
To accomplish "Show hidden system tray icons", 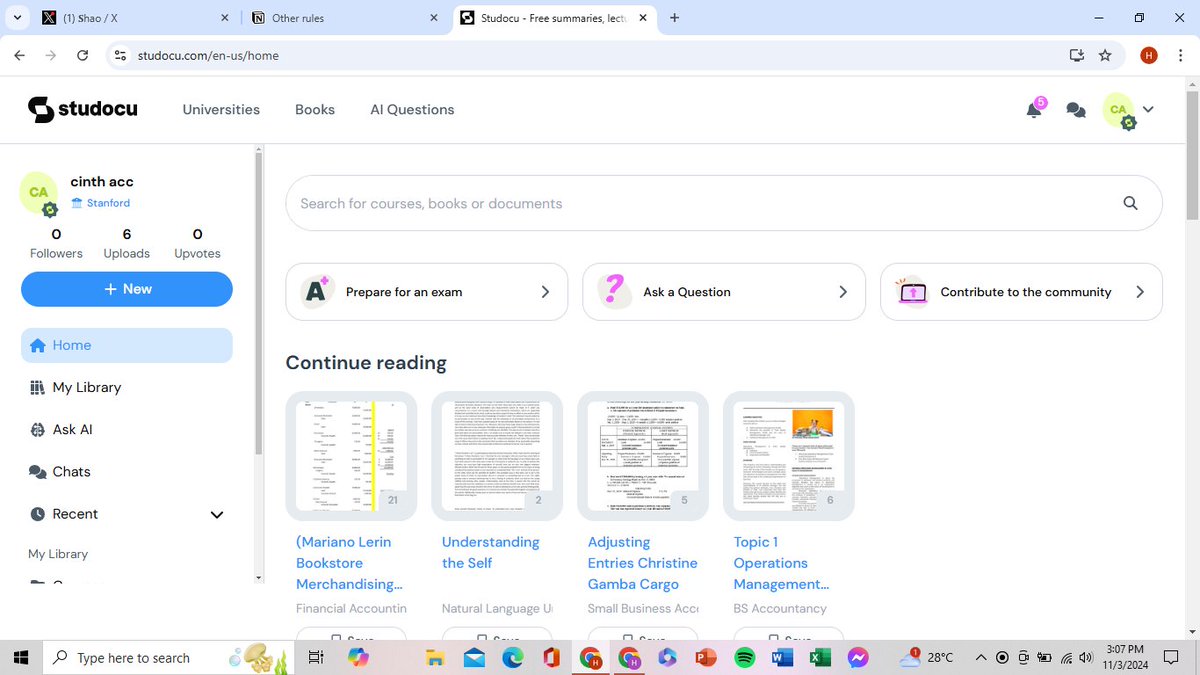I will (980, 657).
